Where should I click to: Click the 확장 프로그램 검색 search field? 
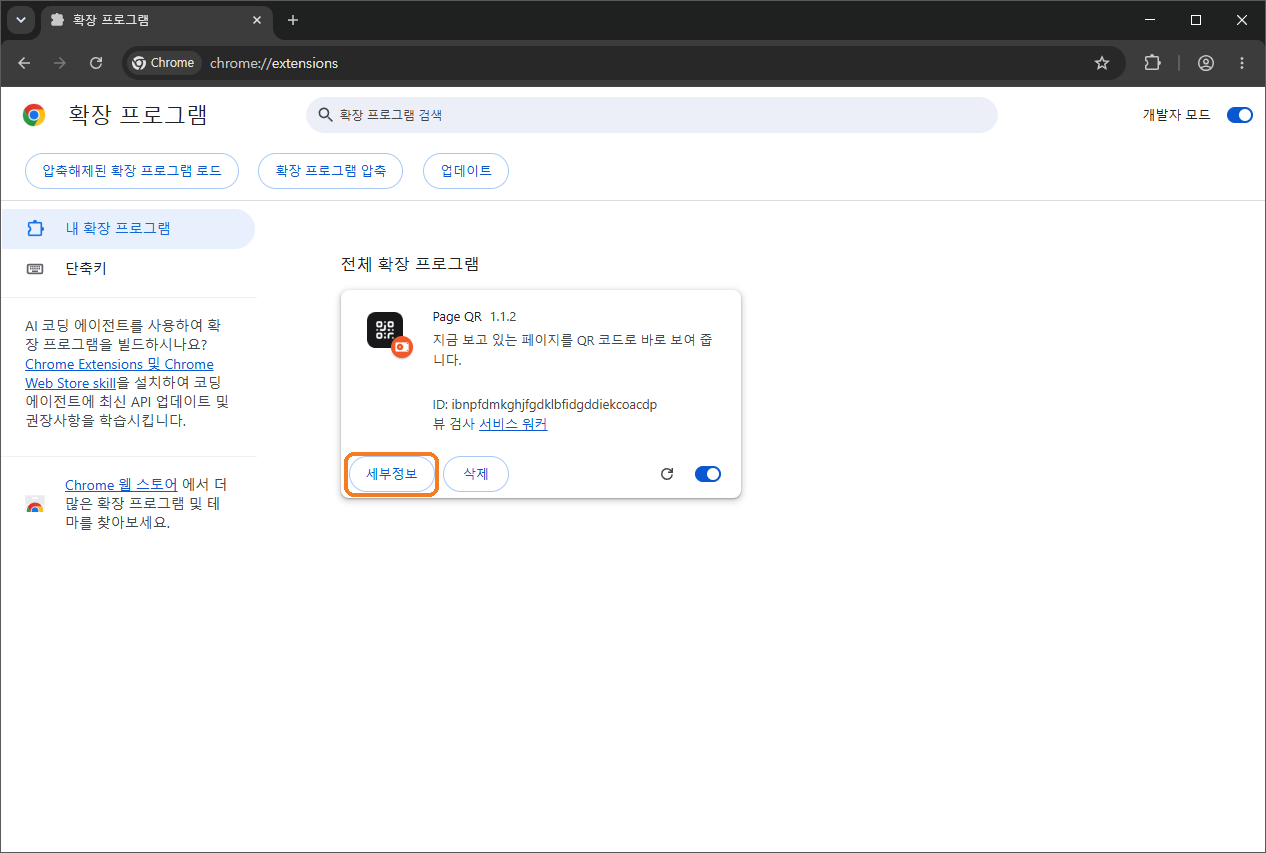click(652, 115)
